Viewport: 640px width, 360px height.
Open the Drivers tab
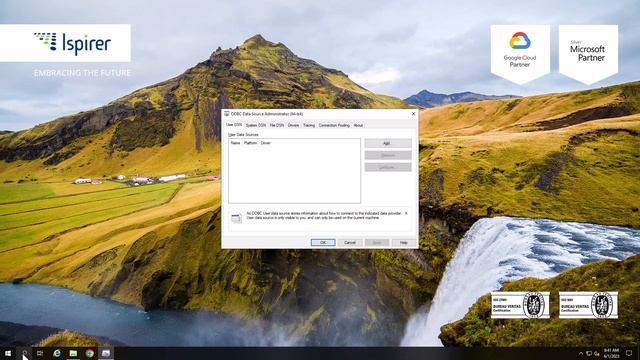click(293, 125)
